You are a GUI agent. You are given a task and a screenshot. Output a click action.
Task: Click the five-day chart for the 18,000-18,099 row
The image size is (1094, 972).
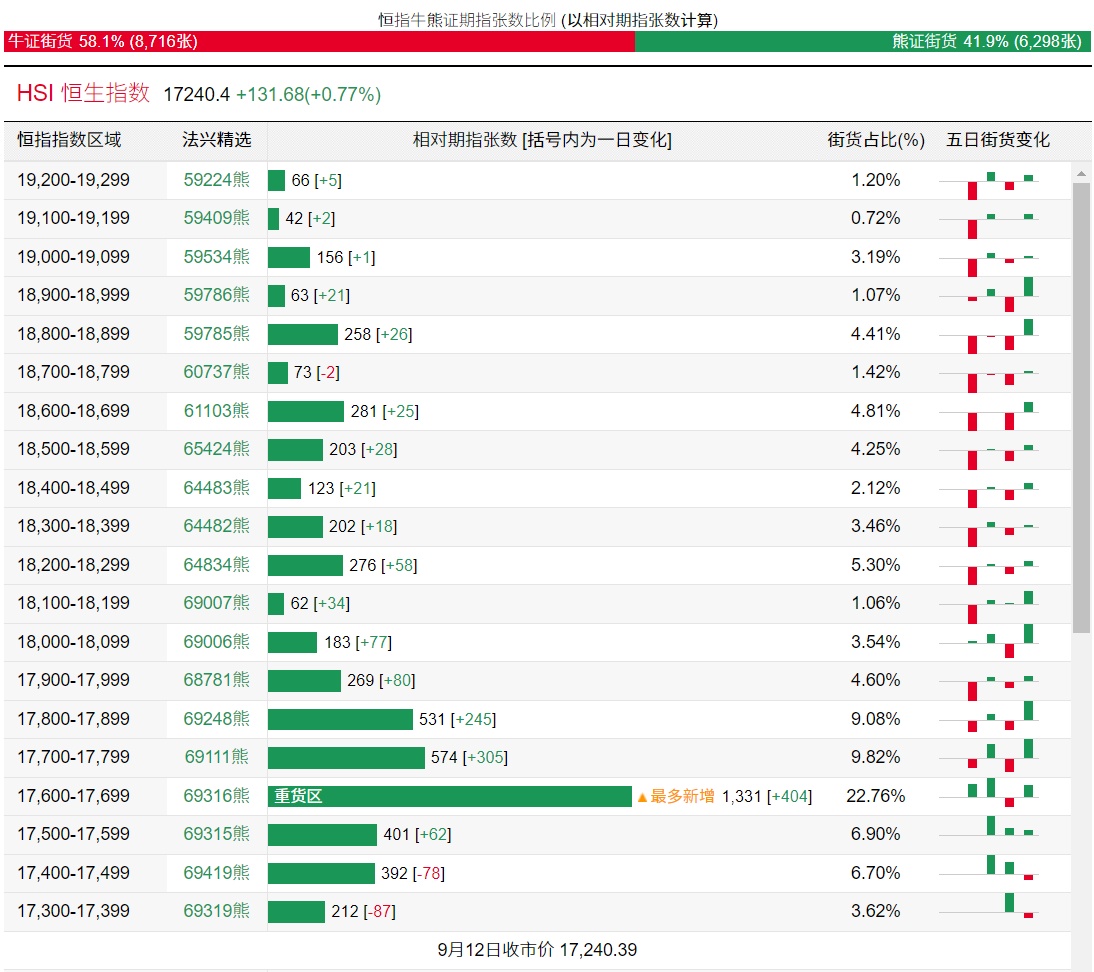pyautogui.click(x=1000, y=642)
